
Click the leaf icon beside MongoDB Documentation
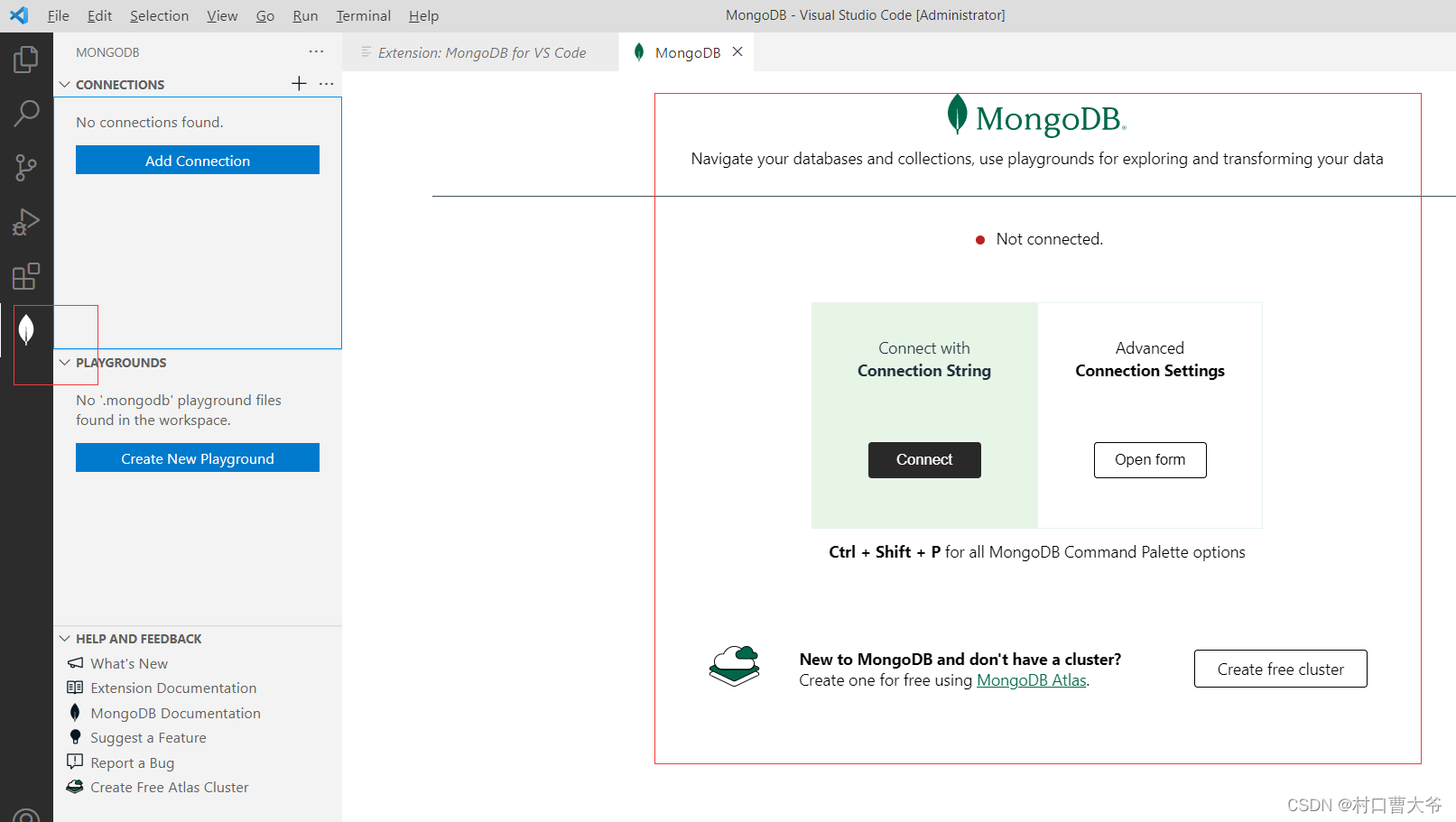[x=75, y=712]
